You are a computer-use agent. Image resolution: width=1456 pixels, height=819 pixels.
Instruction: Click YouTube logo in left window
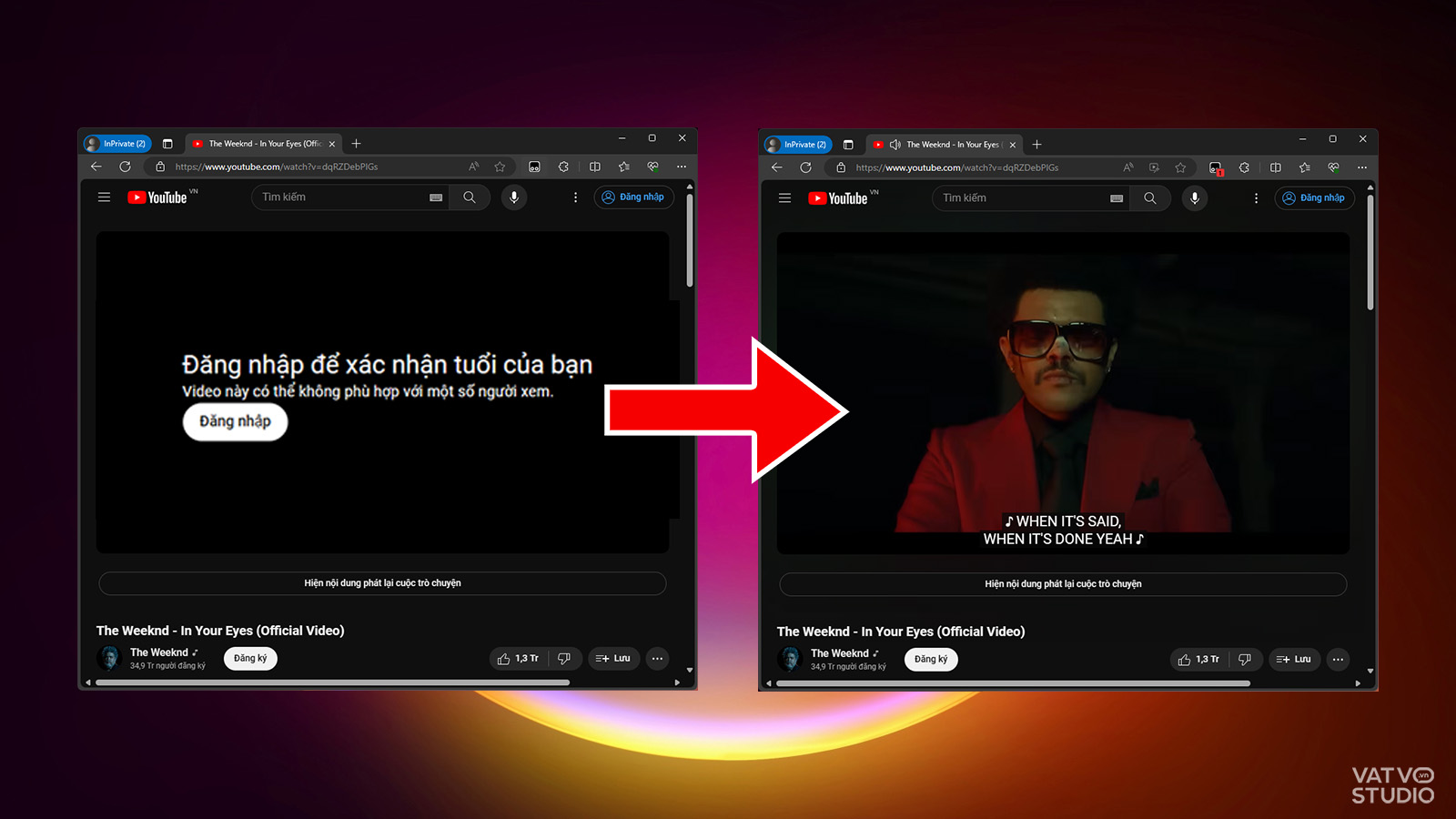(x=157, y=197)
